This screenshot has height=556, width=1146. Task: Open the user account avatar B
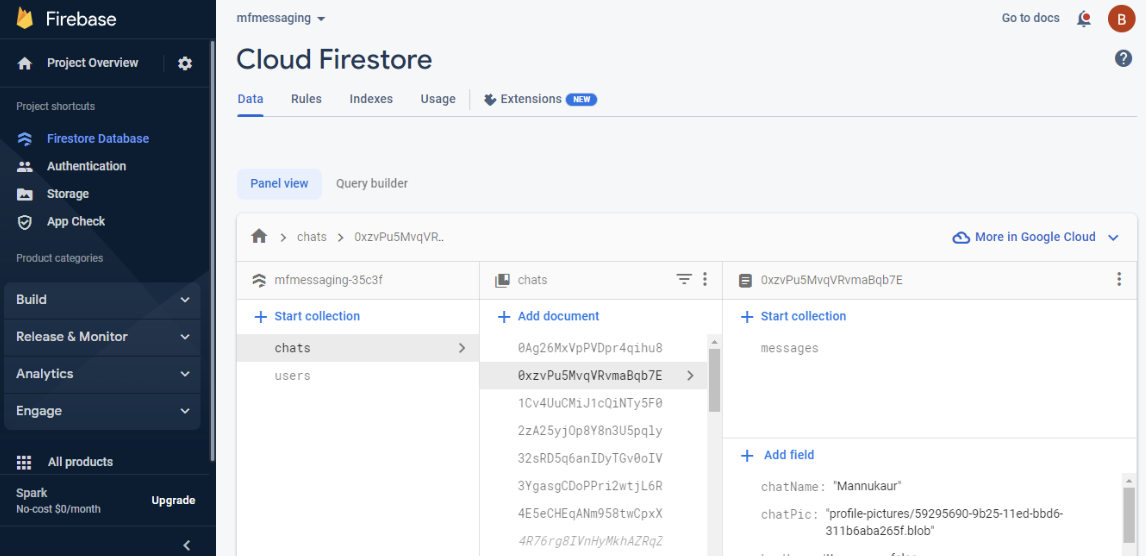[1121, 19]
